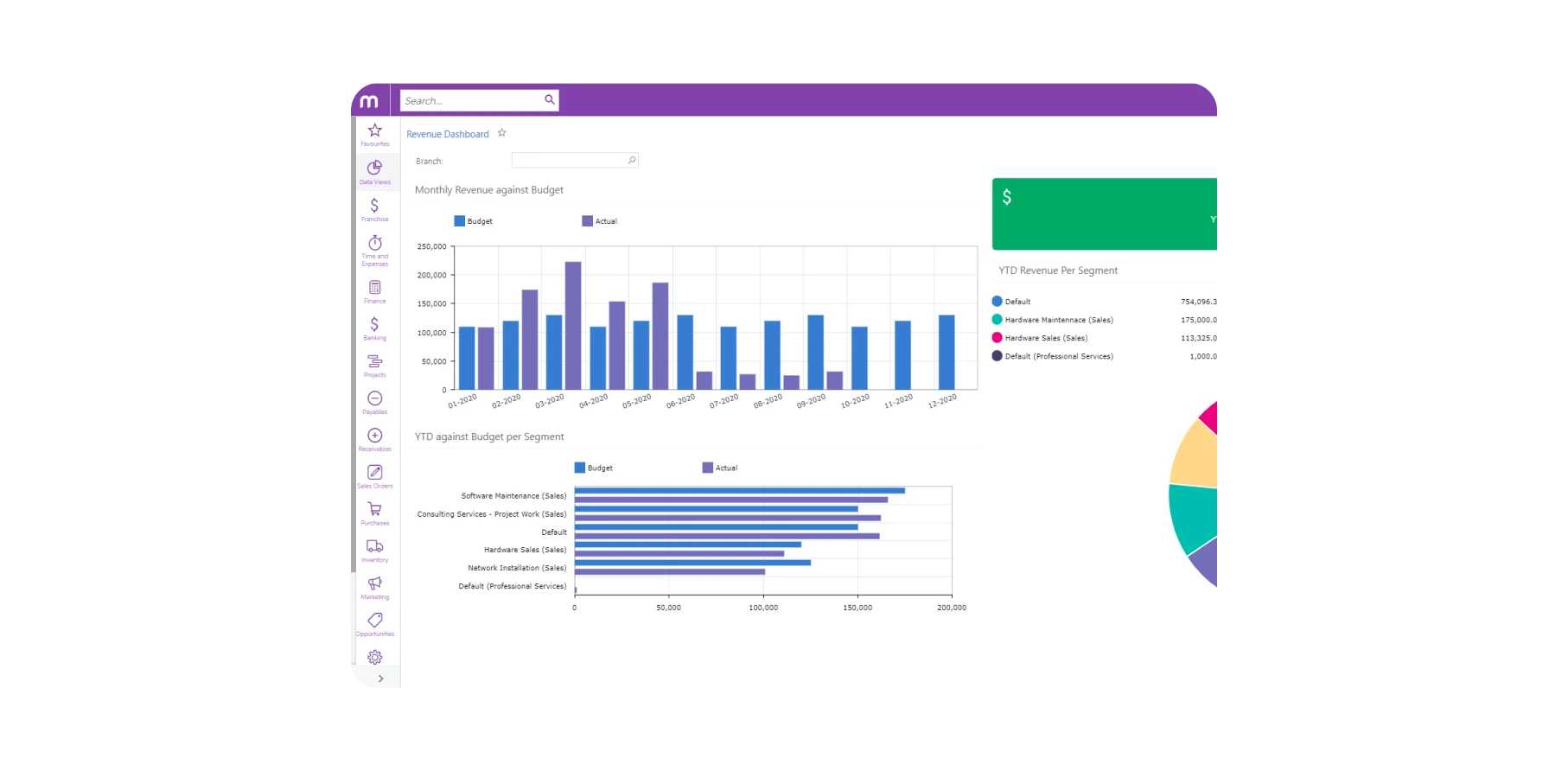Open the Payables module
Viewport: 1568px width, 771px height.
375,403
